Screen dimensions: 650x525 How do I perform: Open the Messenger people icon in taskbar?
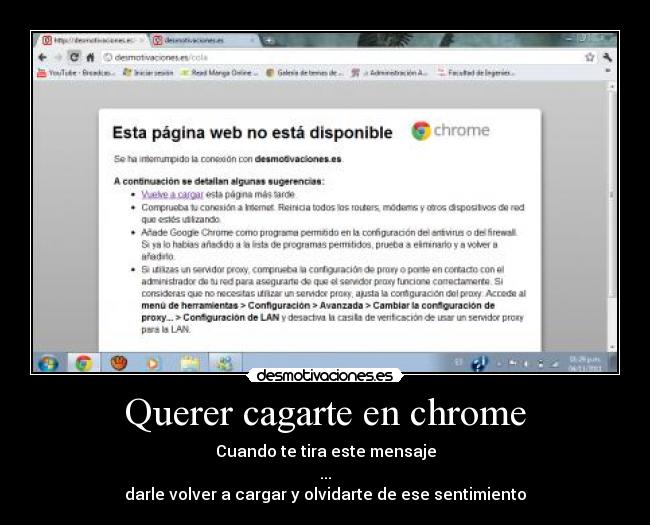tap(224, 363)
